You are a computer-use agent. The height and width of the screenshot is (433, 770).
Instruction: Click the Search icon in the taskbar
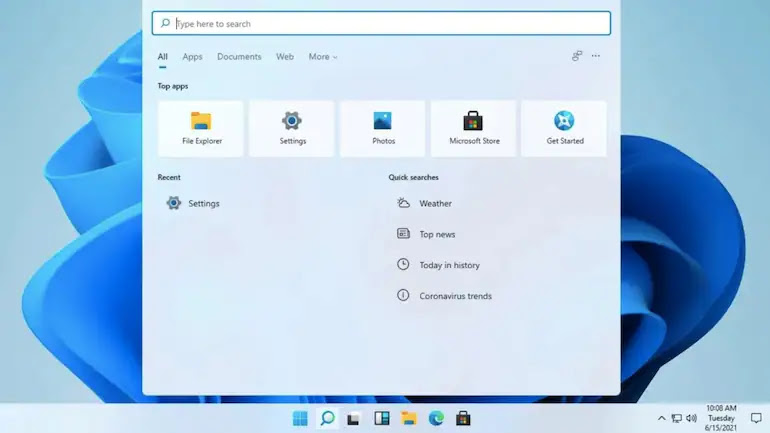[x=328, y=418]
